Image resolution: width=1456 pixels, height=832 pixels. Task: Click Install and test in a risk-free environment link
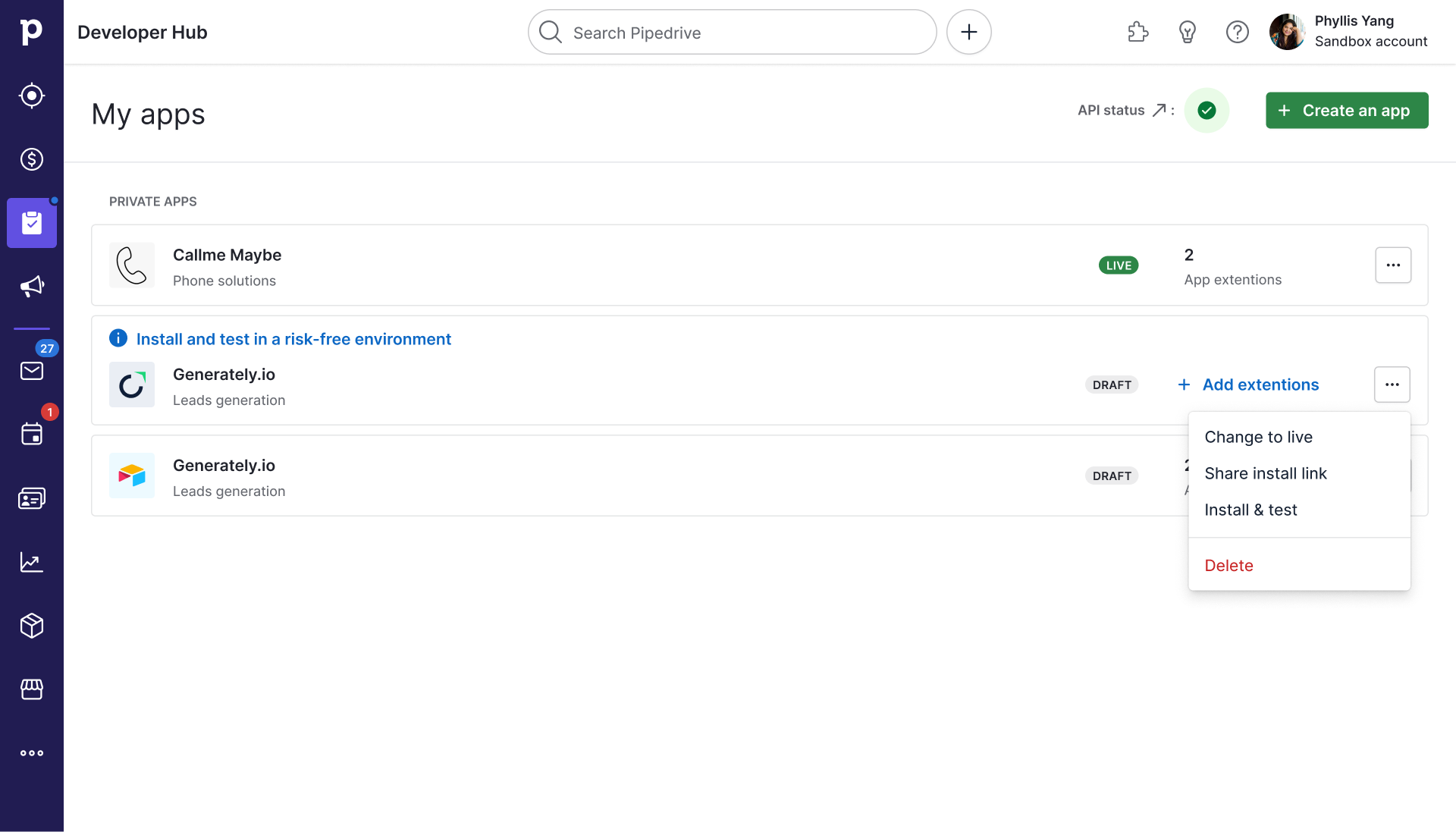(294, 338)
